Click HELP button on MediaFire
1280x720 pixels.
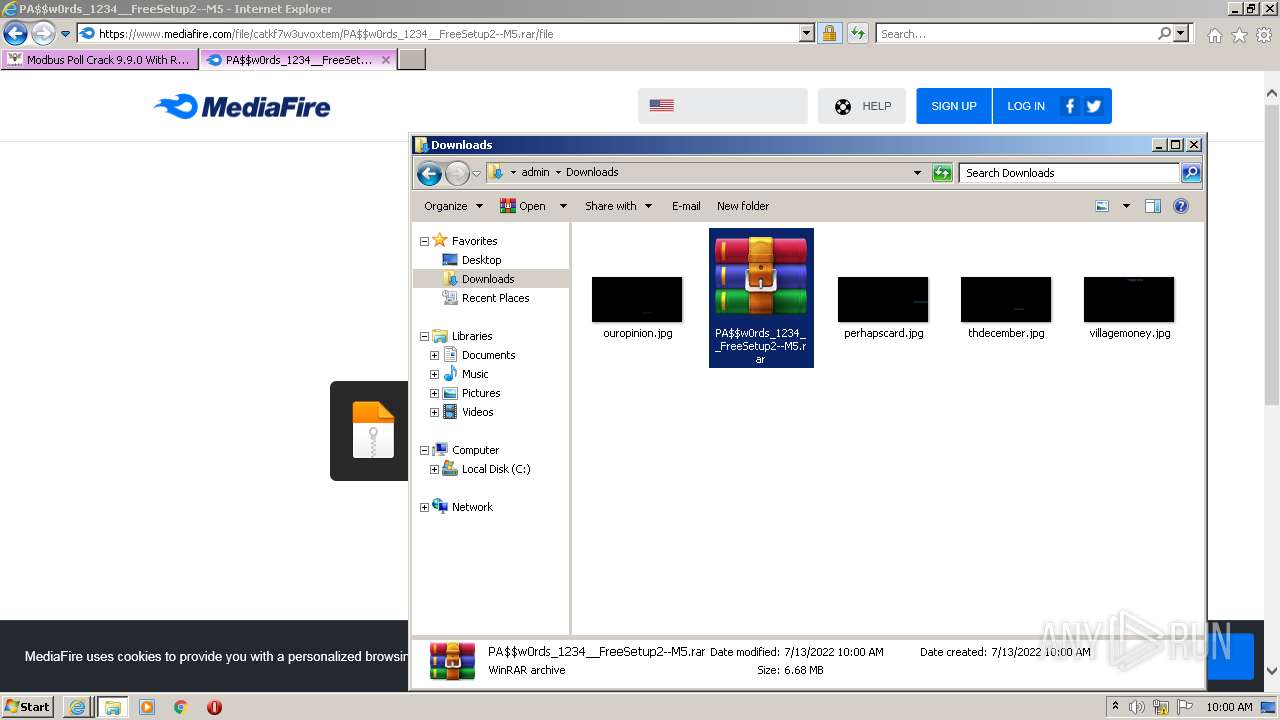(862, 106)
